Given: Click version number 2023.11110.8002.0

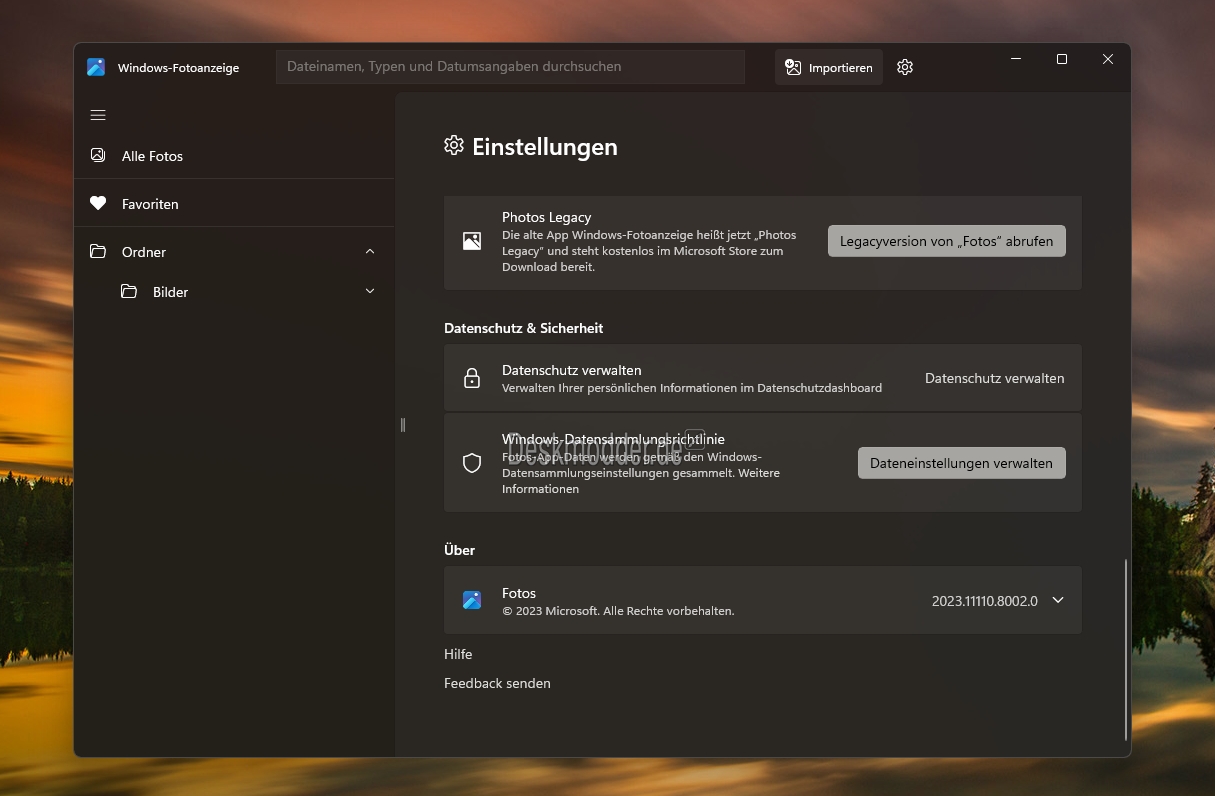Looking at the screenshot, I should click(984, 601).
